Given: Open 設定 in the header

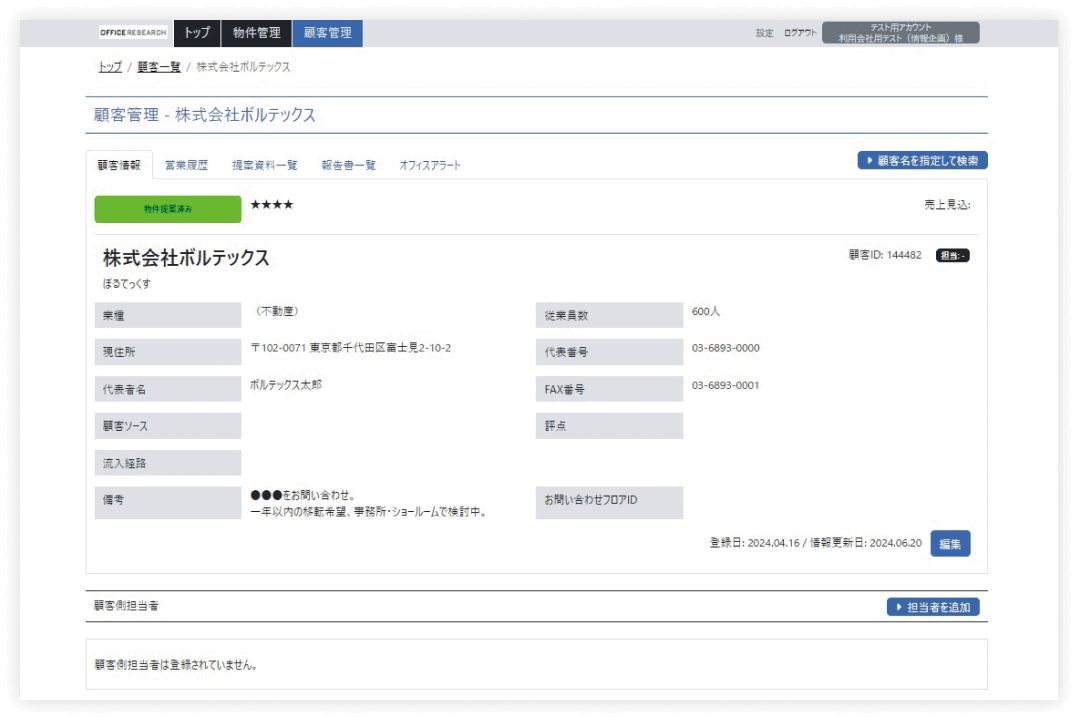Looking at the screenshot, I should point(765,33).
